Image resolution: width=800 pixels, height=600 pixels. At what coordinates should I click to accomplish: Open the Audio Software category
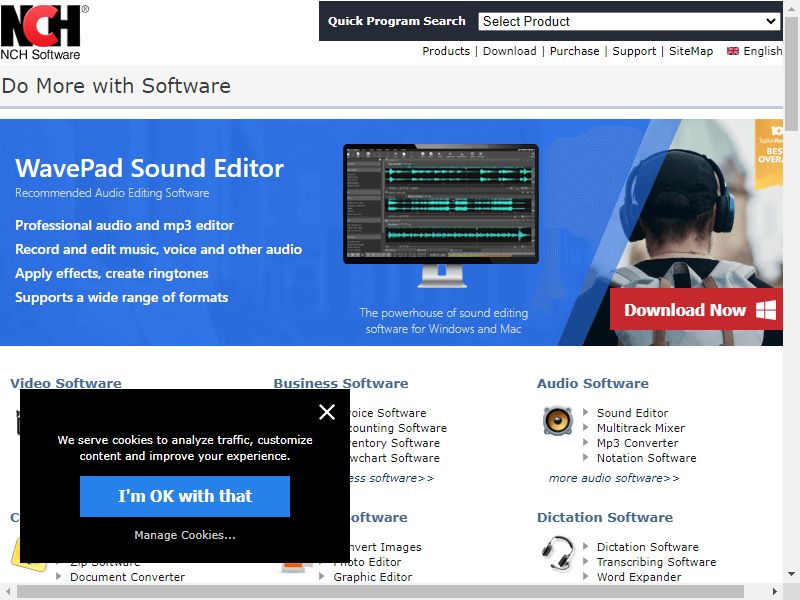click(592, 383)
